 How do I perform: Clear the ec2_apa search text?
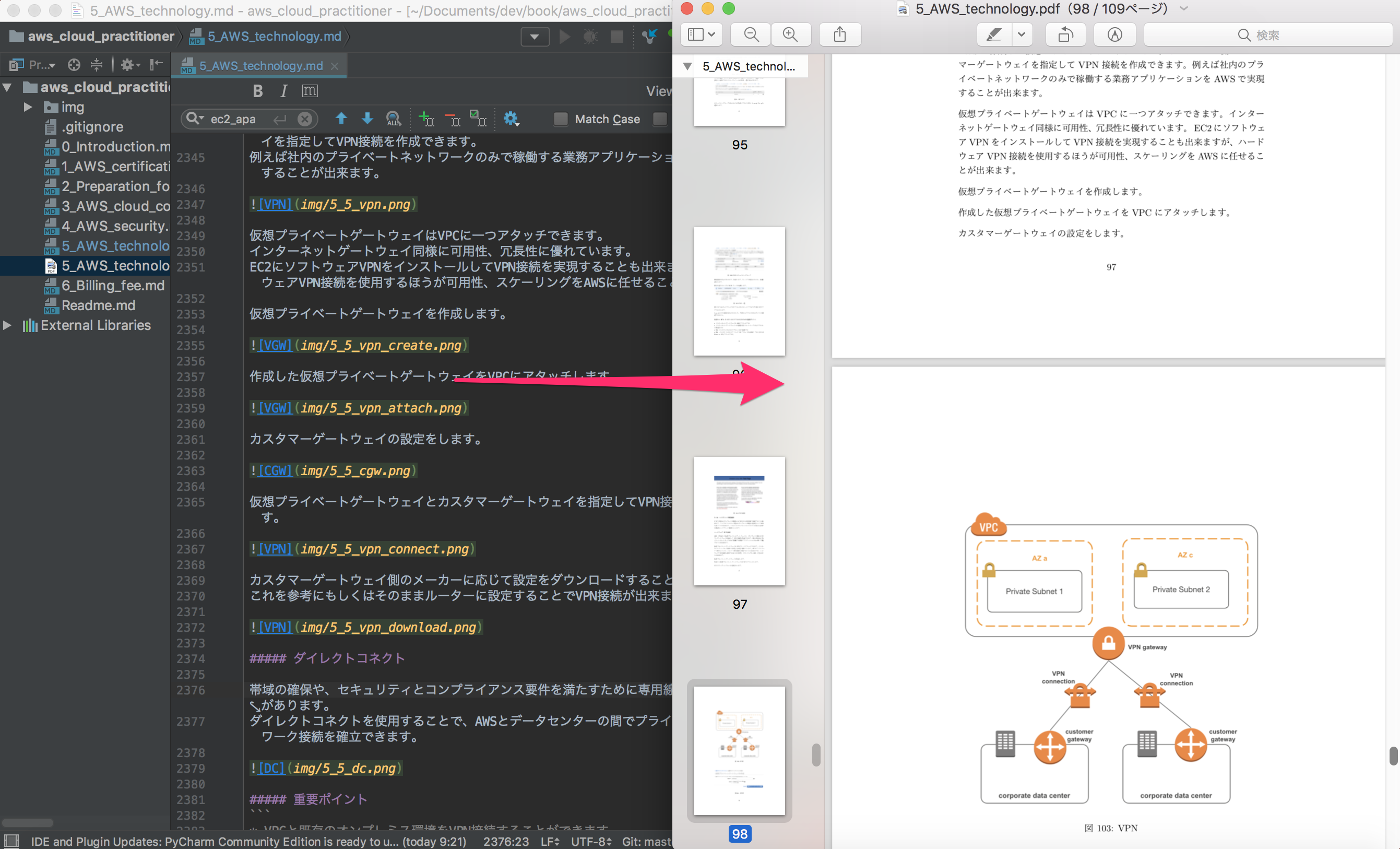(x=305, y=119)
